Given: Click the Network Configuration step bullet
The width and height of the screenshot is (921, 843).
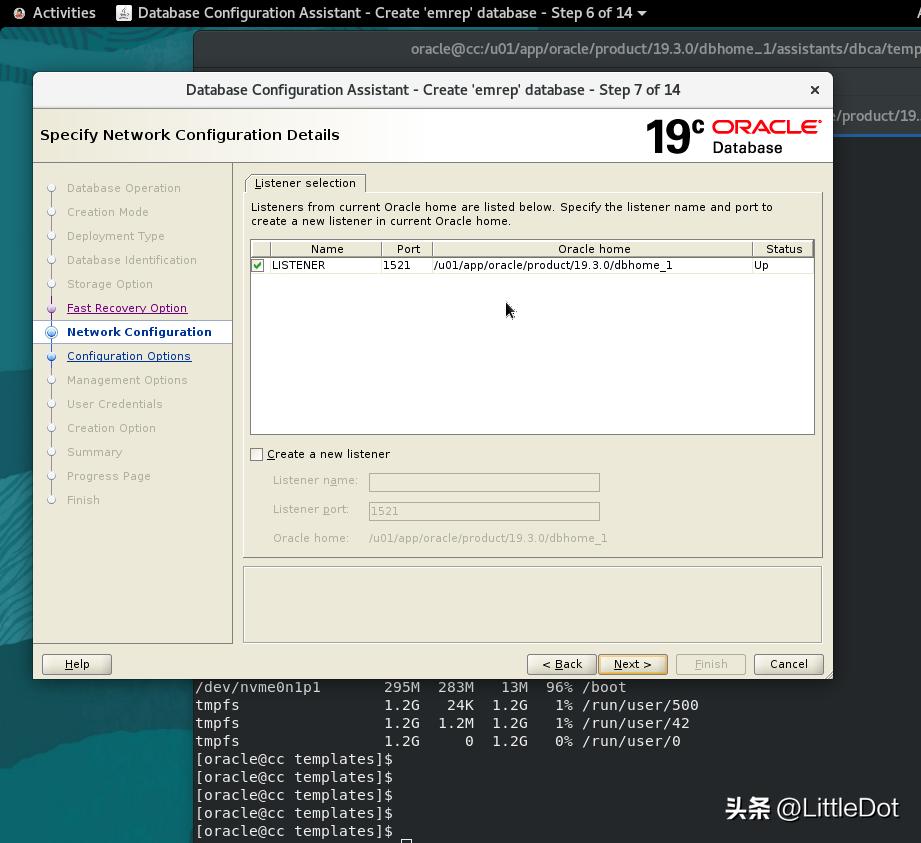Looking at the screenshot, I should click(x=52, y=333).
